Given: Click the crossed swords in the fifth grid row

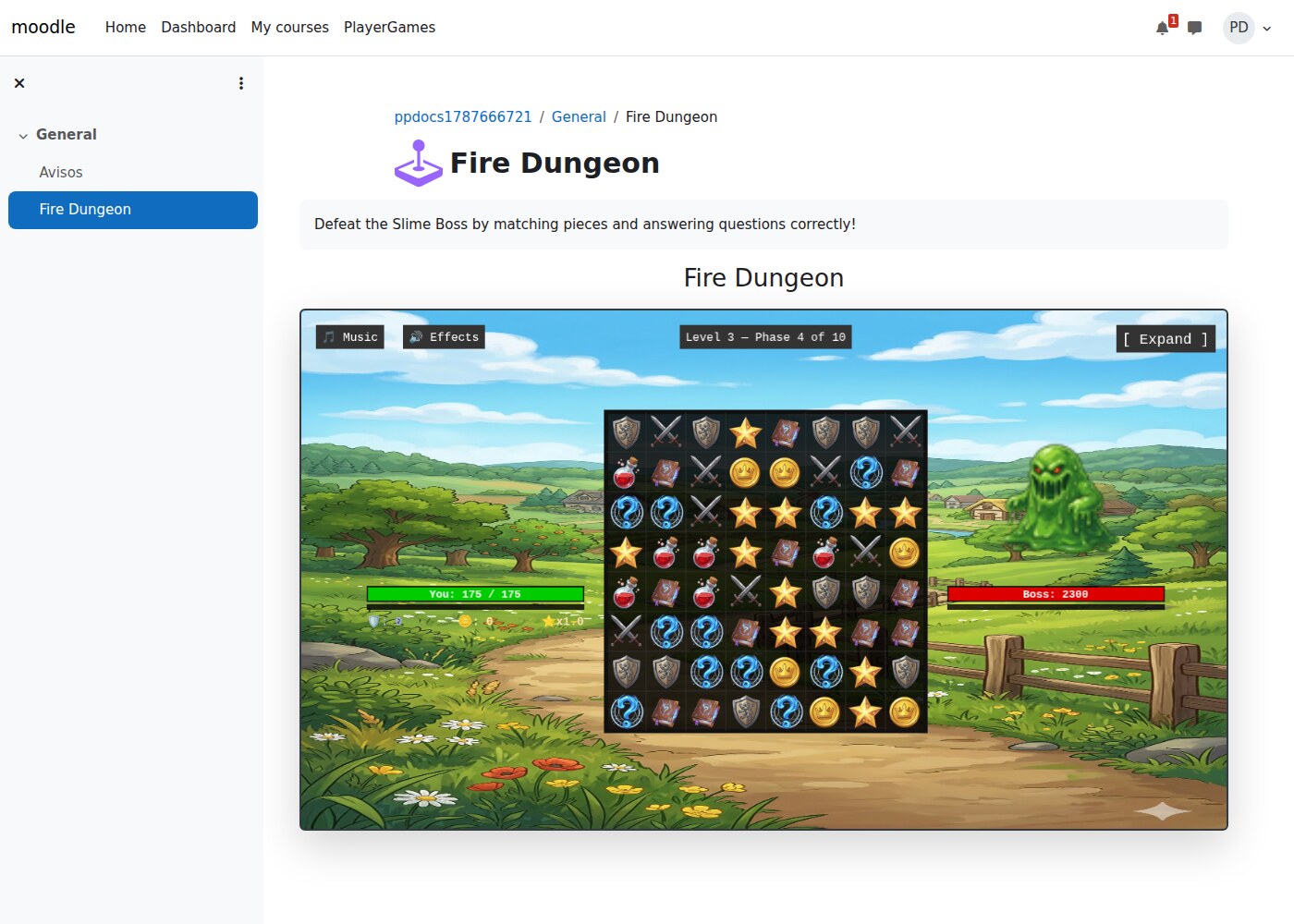Looking at the screenshot, I should pos(745,591).
